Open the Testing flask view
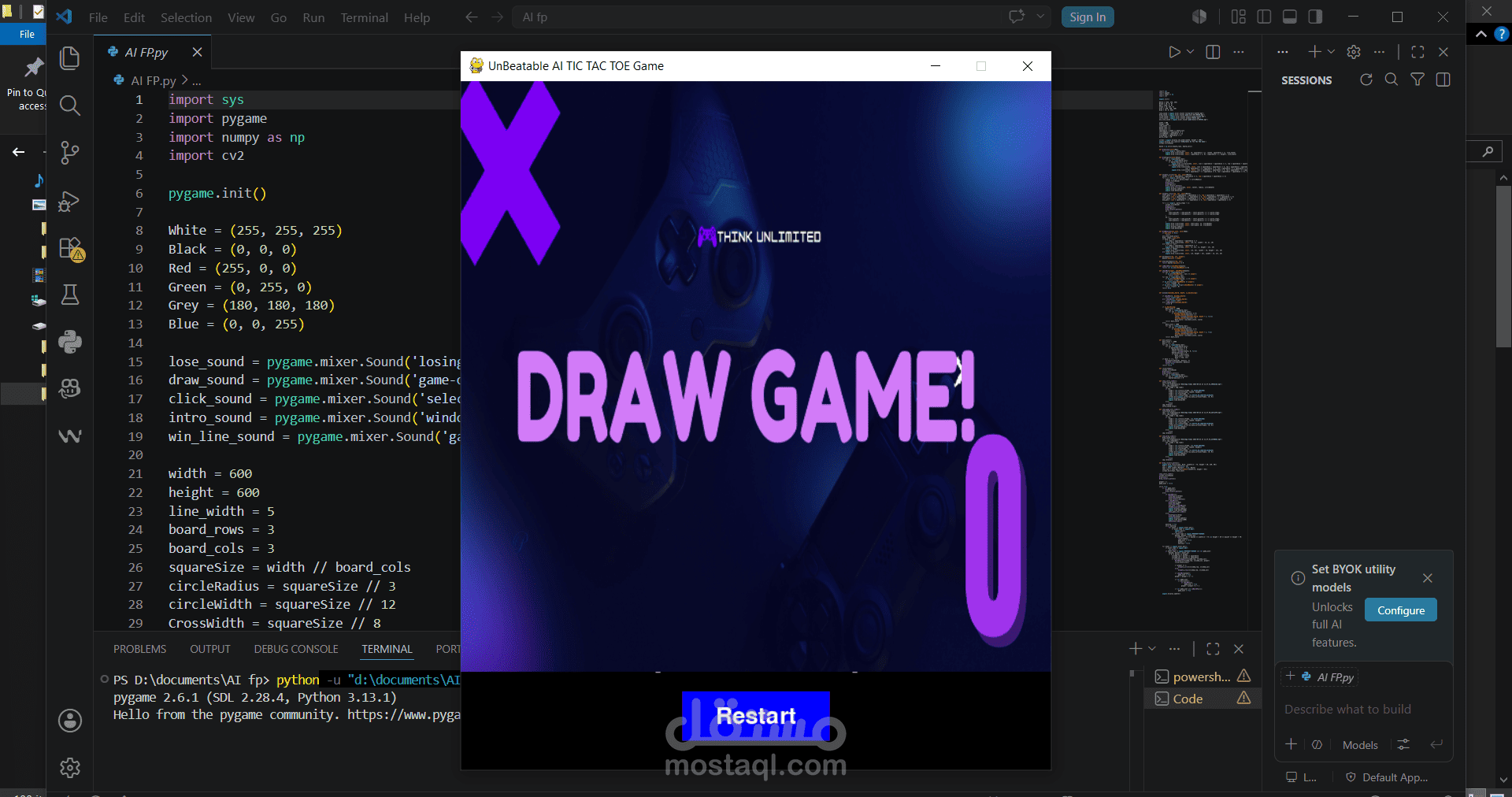 click(70, 295)
